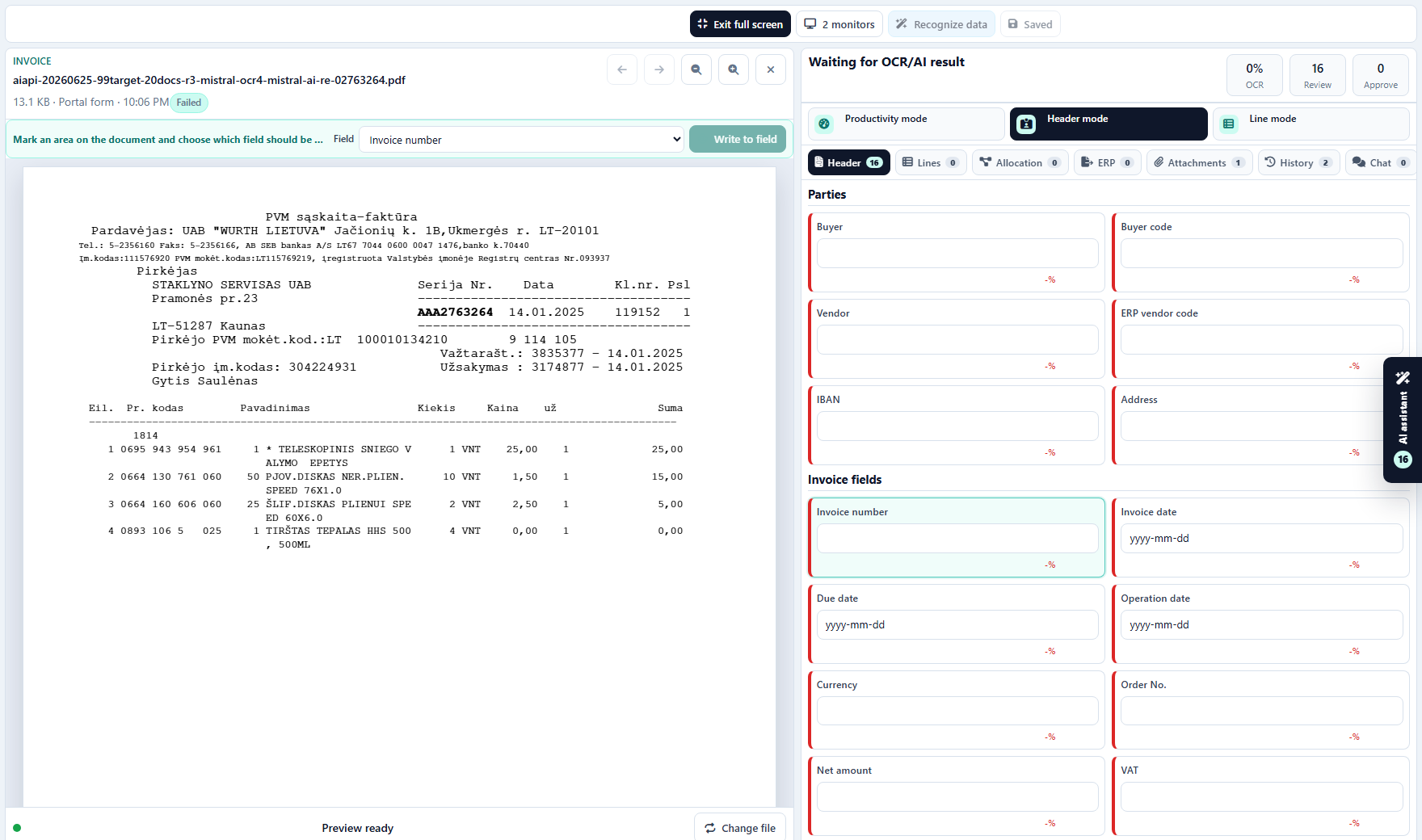Zoom out the invoice preview

click(696, 69)
